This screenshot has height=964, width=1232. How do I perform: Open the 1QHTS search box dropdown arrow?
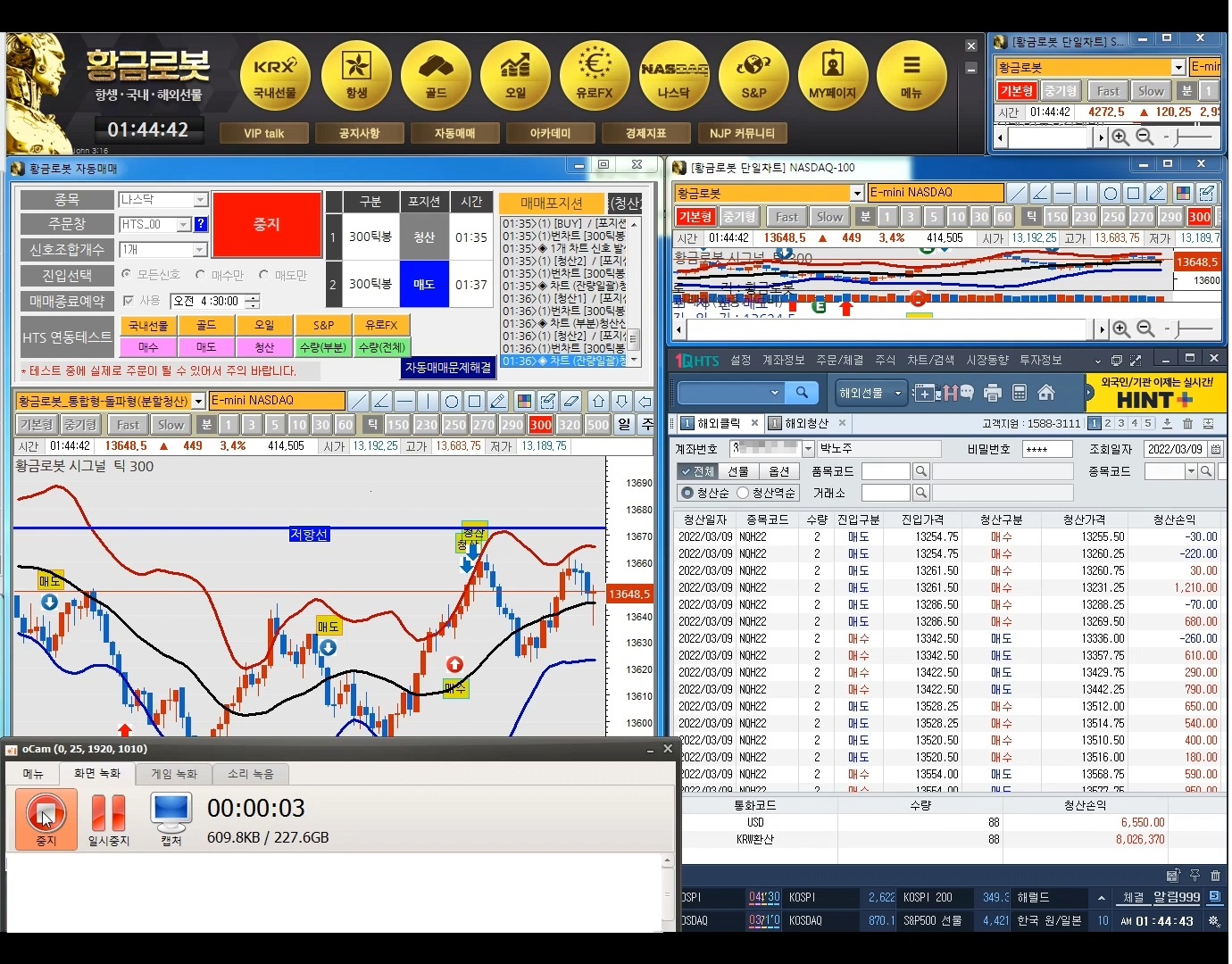(775, 393)
